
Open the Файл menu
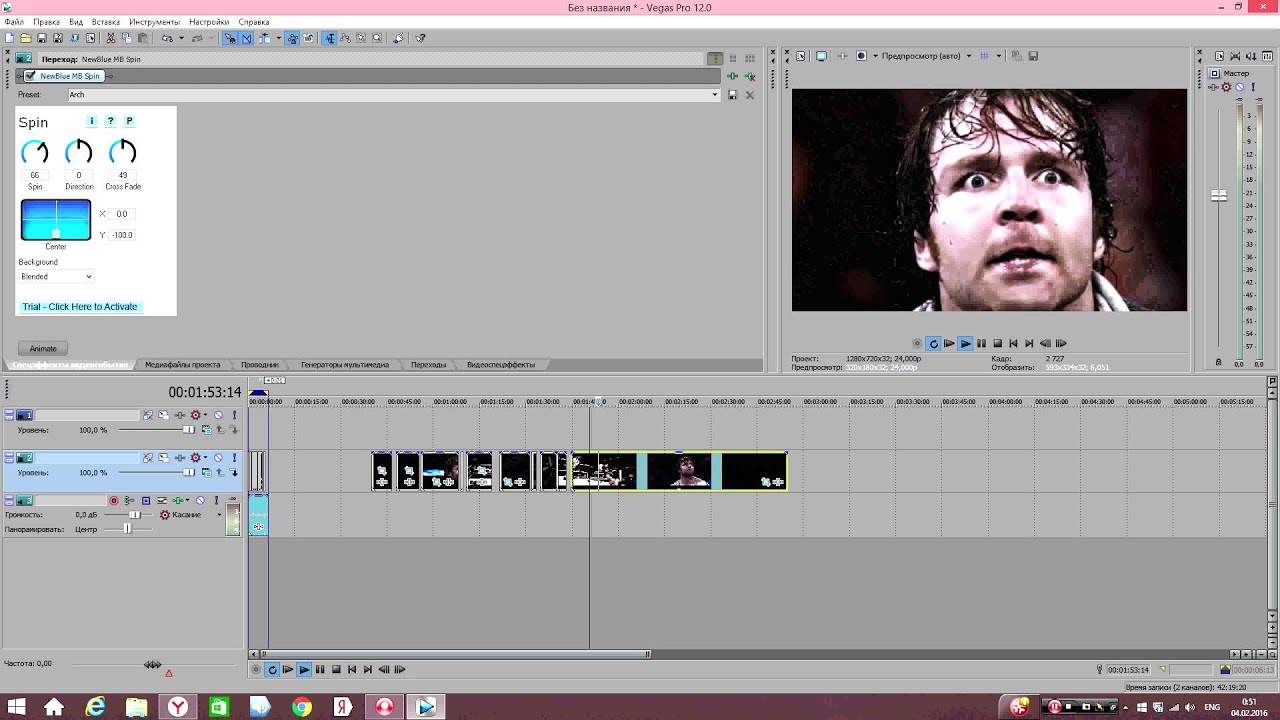(x=14, y=22)
